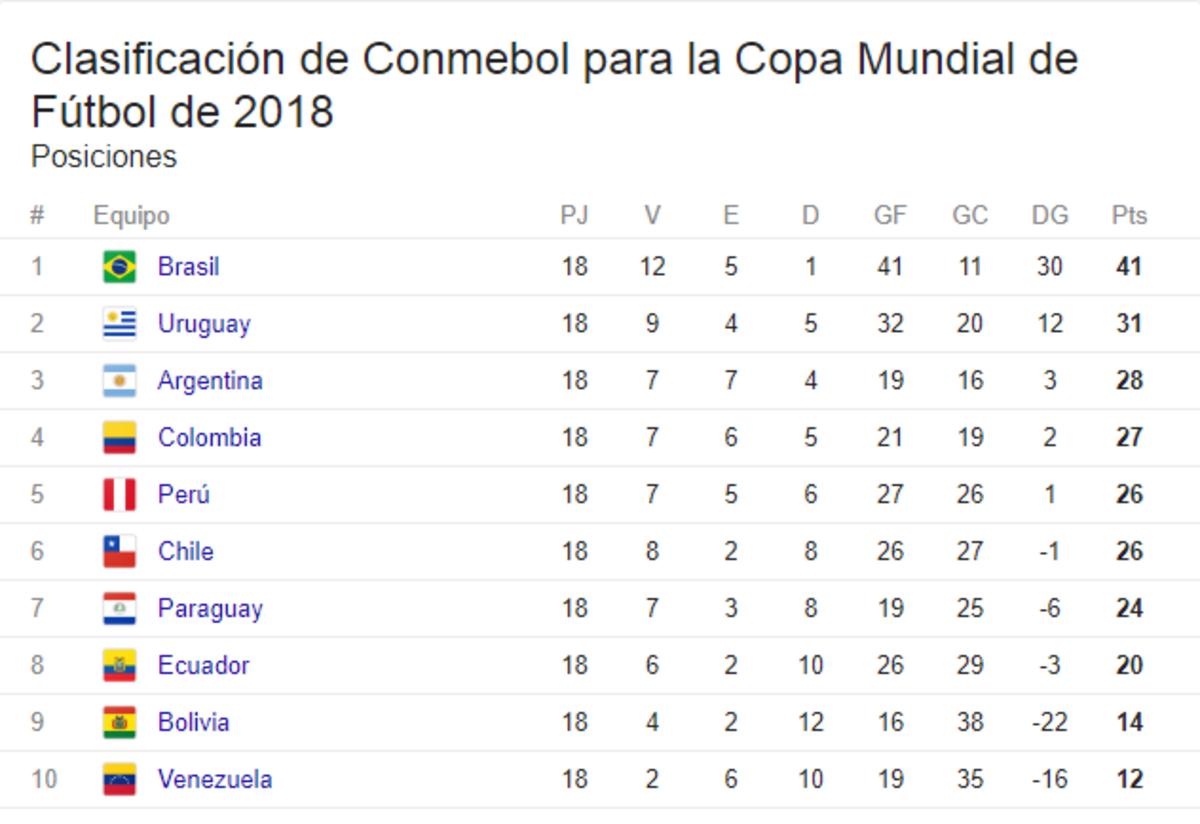Open the Colombia team link
The height and width of the screenshot is (824, 1200).
click(x=209, y=438)
